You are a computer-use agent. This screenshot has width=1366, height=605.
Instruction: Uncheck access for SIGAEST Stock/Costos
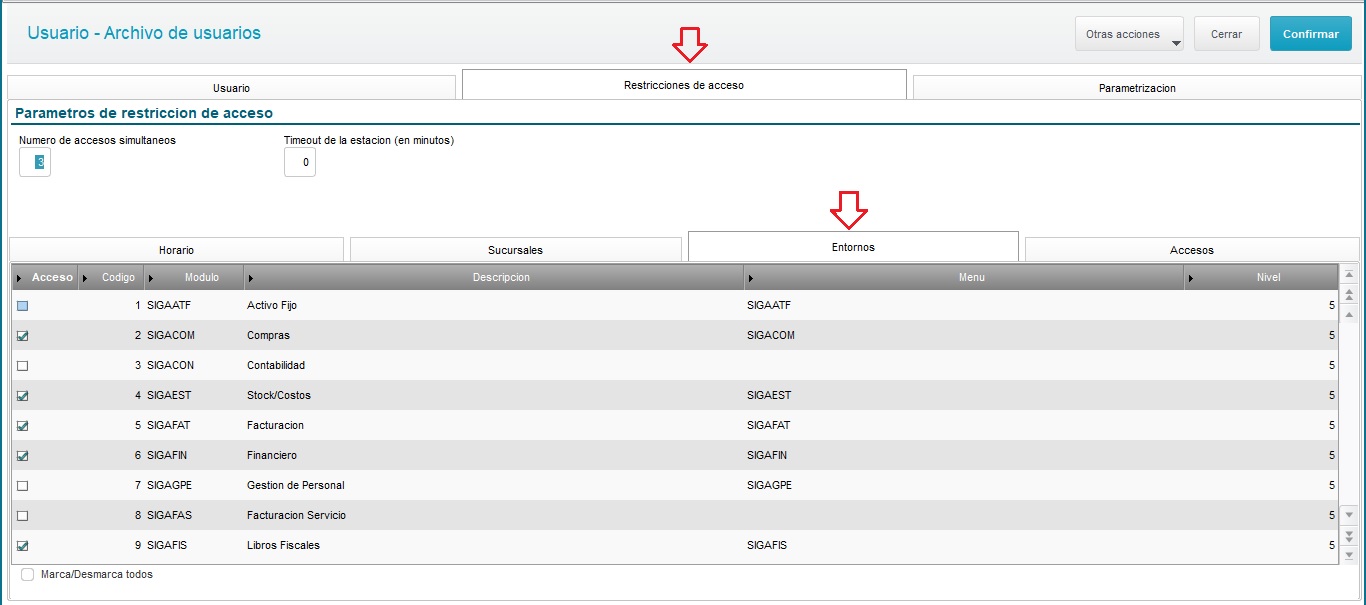coord(23,396)
